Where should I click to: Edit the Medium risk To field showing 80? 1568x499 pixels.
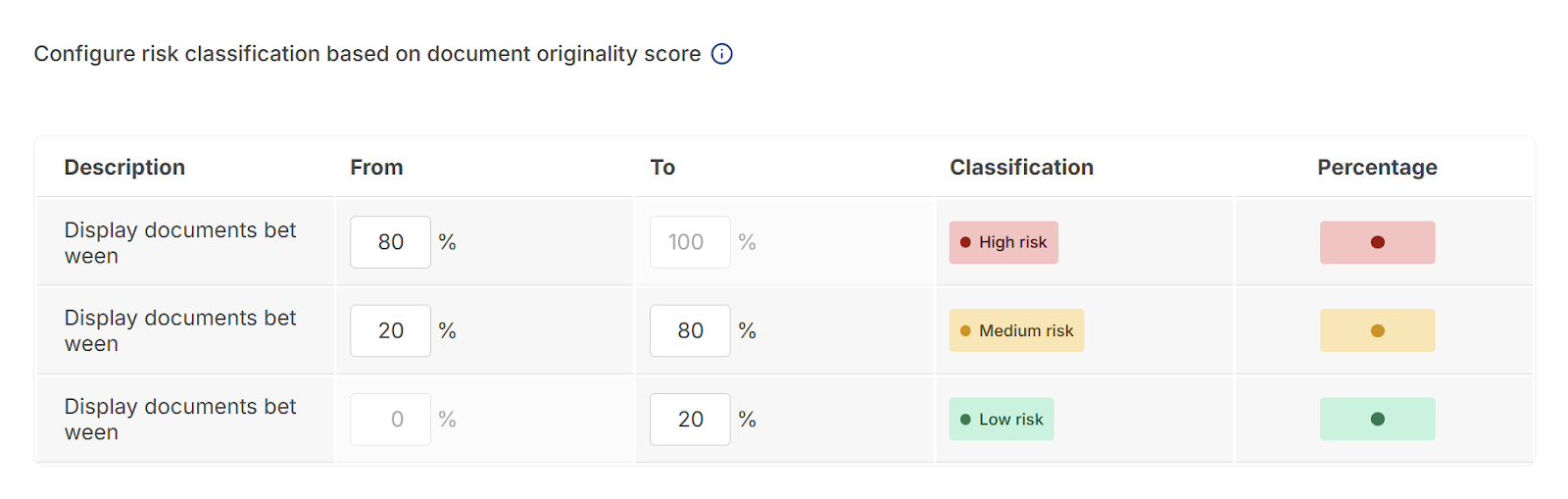690,330
